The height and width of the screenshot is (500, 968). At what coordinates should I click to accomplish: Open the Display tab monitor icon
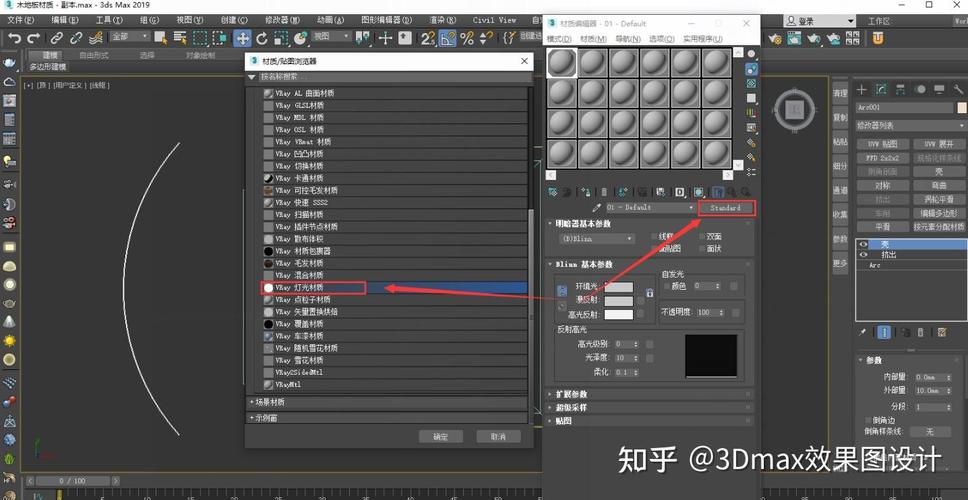click(x=939, y=90)
